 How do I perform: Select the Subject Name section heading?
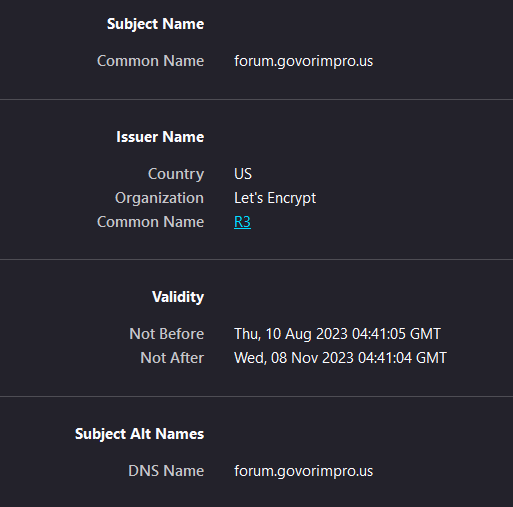(155, 24)
